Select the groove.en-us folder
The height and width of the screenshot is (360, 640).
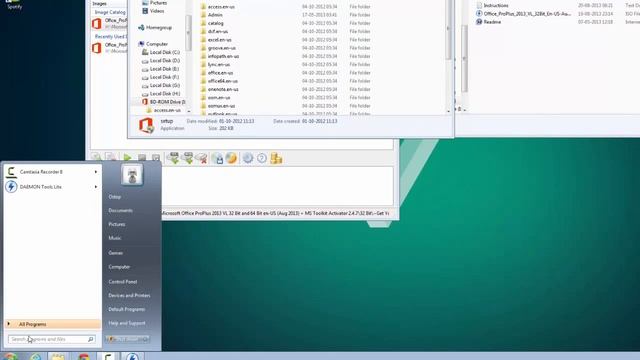click(218, 48)
